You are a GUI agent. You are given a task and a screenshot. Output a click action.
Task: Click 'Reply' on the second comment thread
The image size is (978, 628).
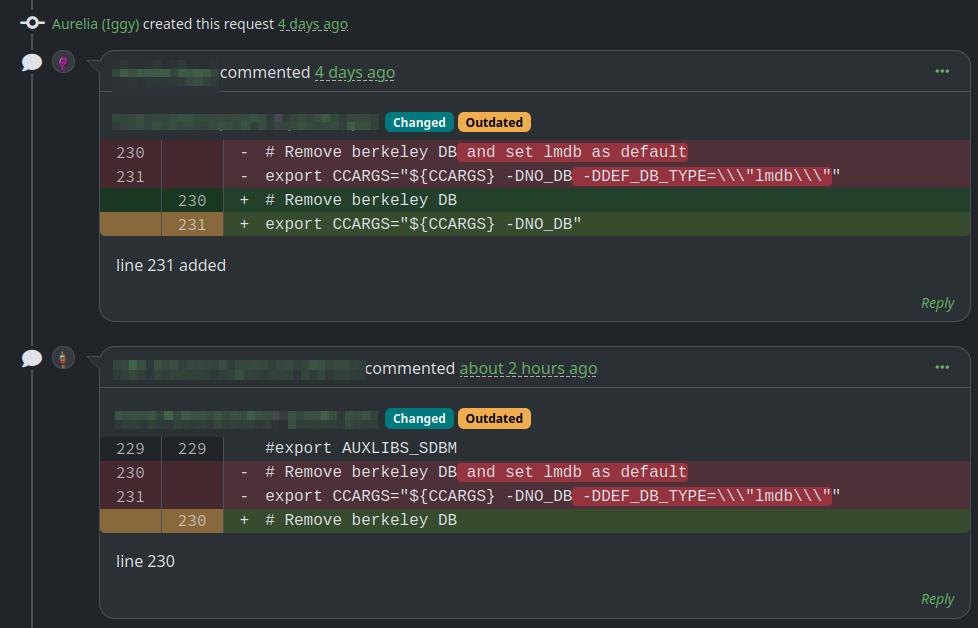937,599
